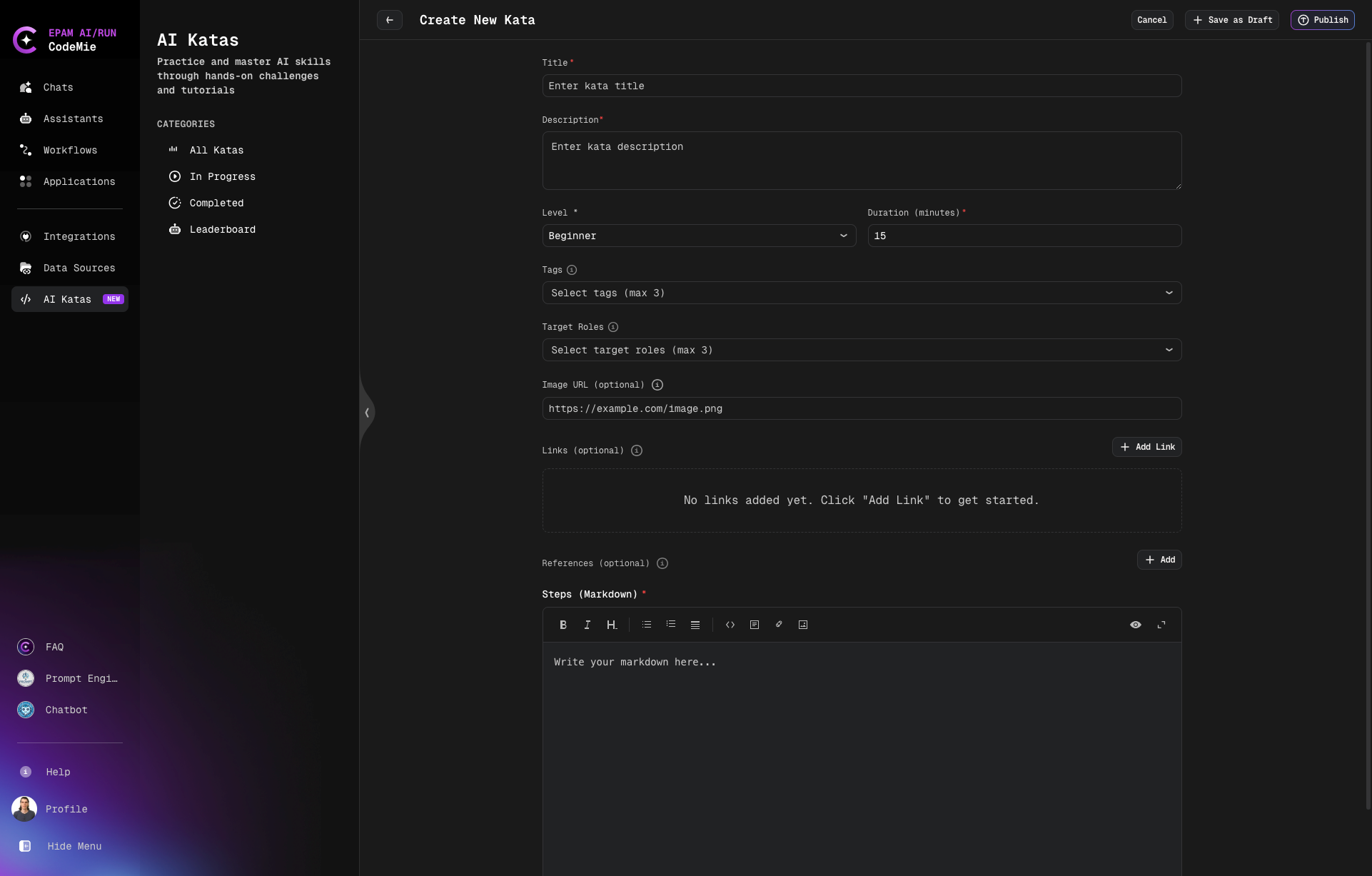
Task: Toggle fullscreen mode for markdown editor
Action: [1161, 625]
